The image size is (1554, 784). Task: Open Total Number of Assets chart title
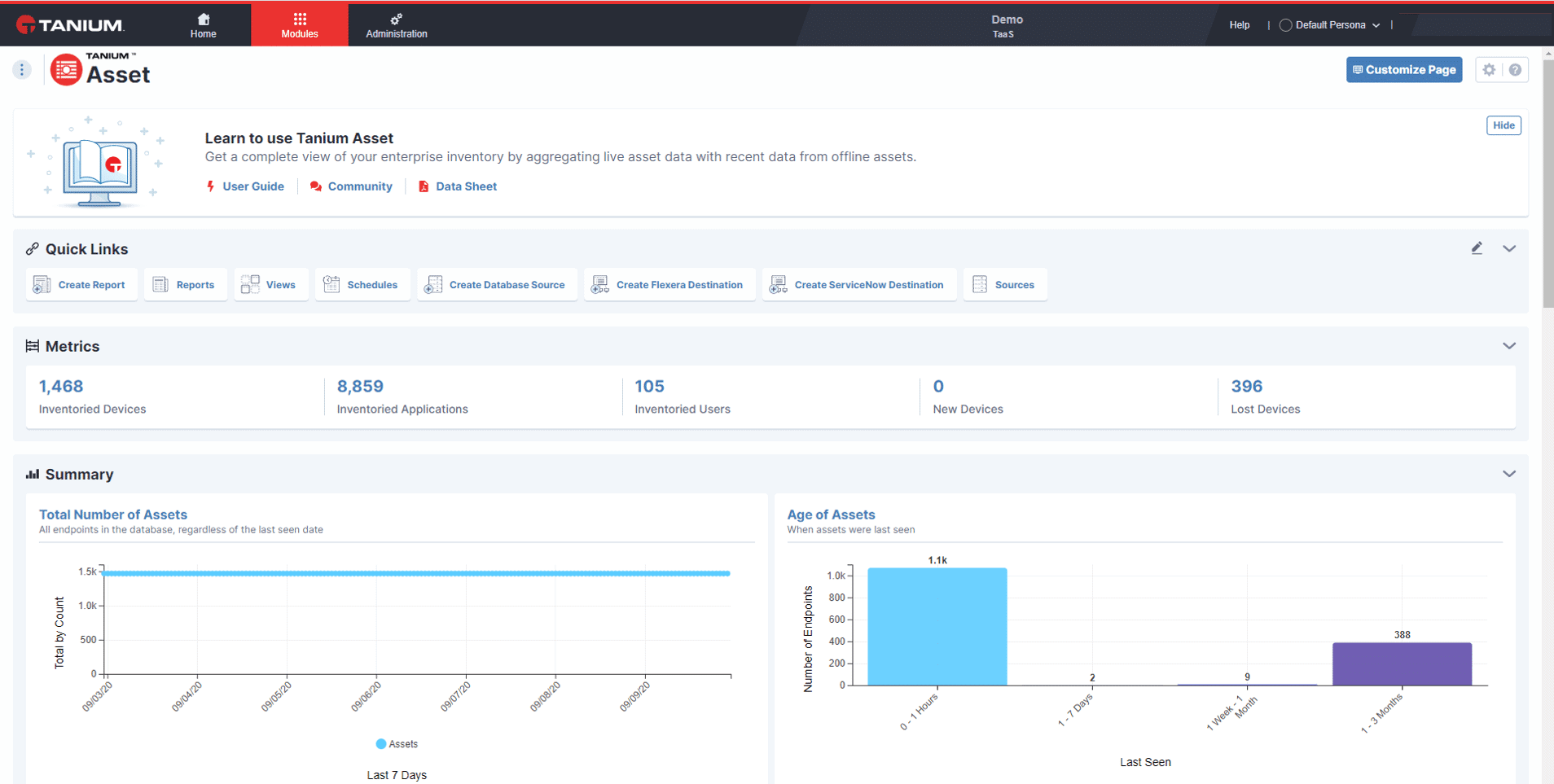(x=113, y=515)
